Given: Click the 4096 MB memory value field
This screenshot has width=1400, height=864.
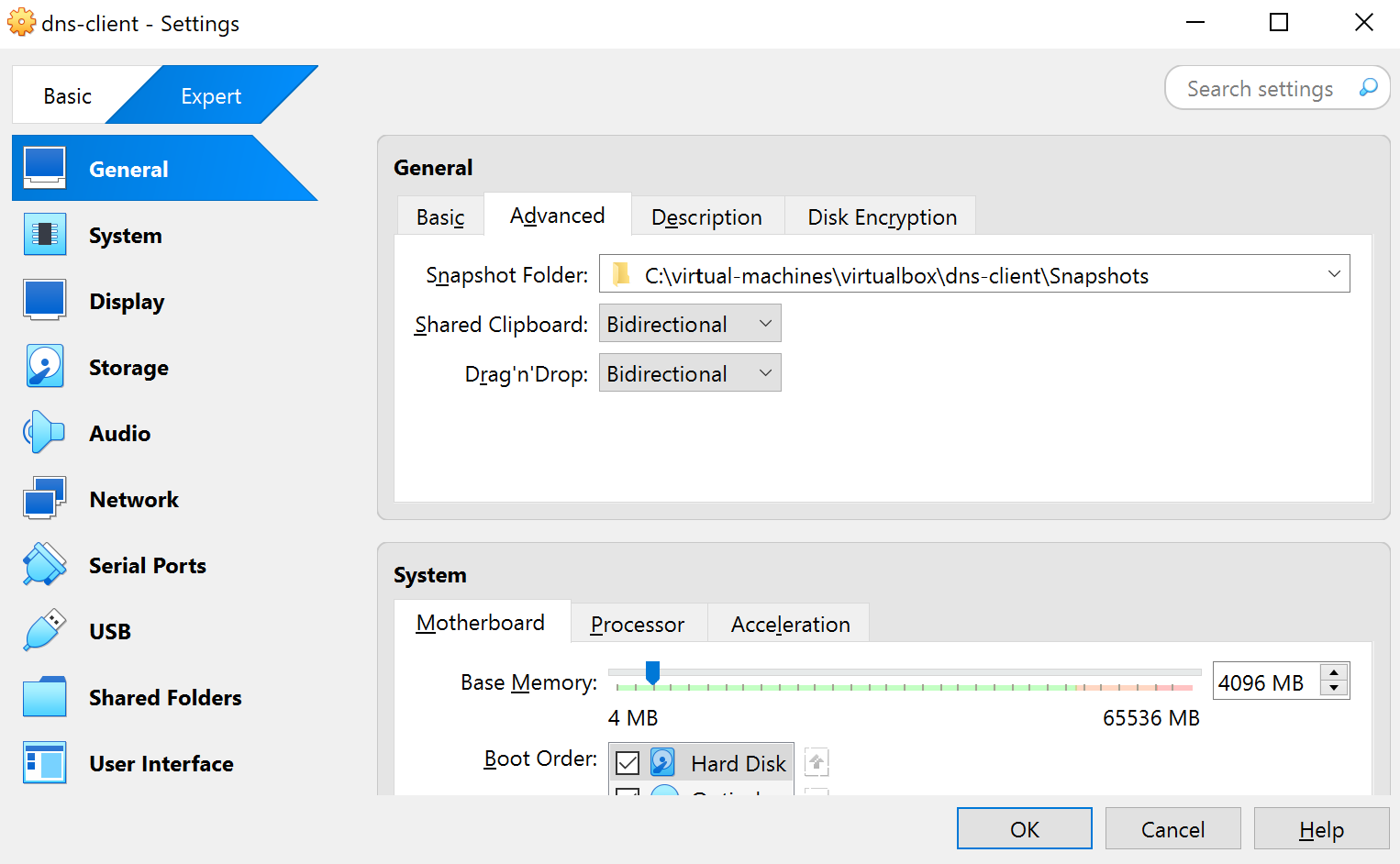Looking at the screenshot, I should click(x=1266, y=682).
